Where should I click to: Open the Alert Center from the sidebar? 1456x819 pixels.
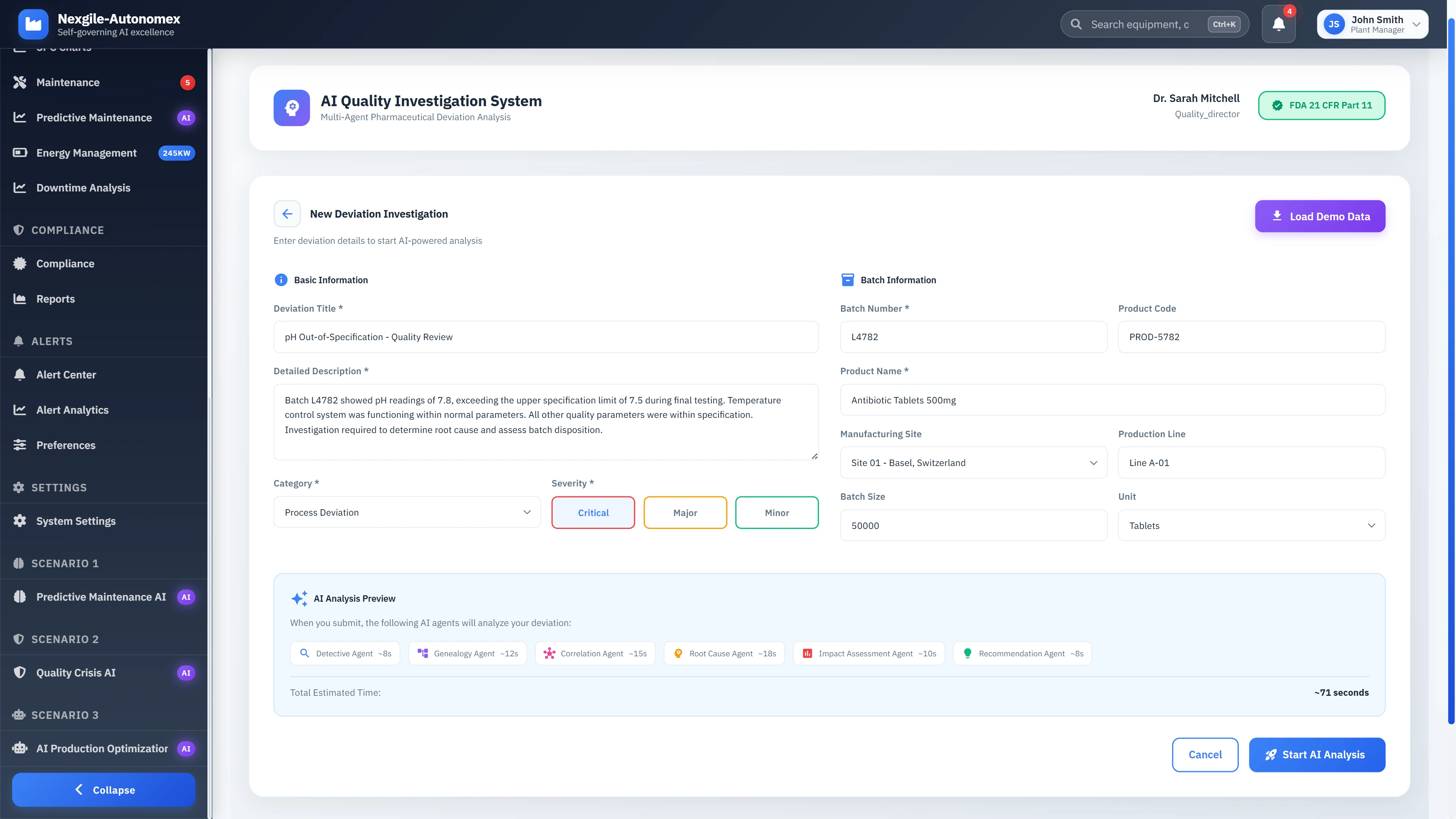pyautogui.click(x=66, y=374)
